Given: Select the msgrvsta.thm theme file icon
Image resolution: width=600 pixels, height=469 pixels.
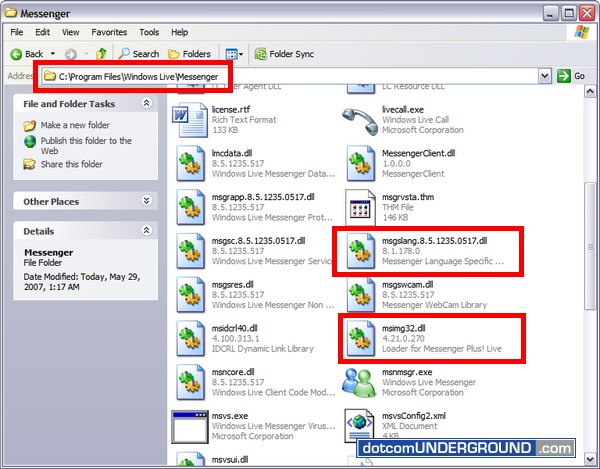Looking at the screenshot, I should tap(360, 207).
